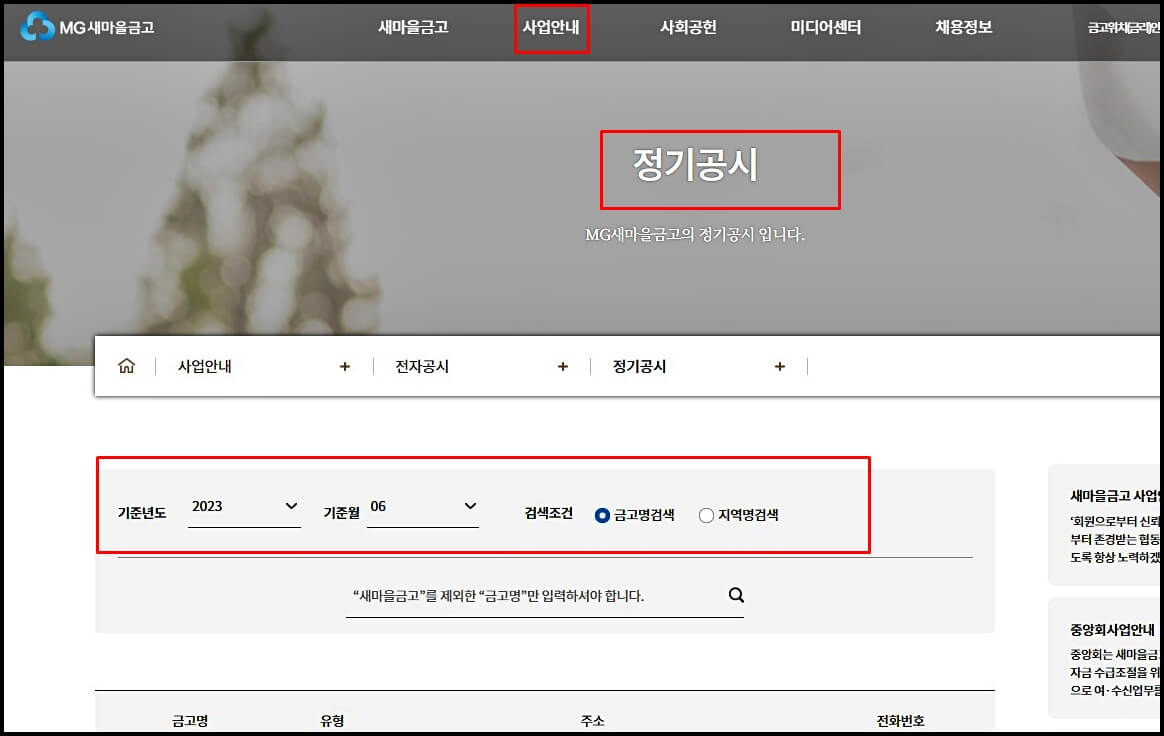Click the 검색조건 field label

(549, 513)
